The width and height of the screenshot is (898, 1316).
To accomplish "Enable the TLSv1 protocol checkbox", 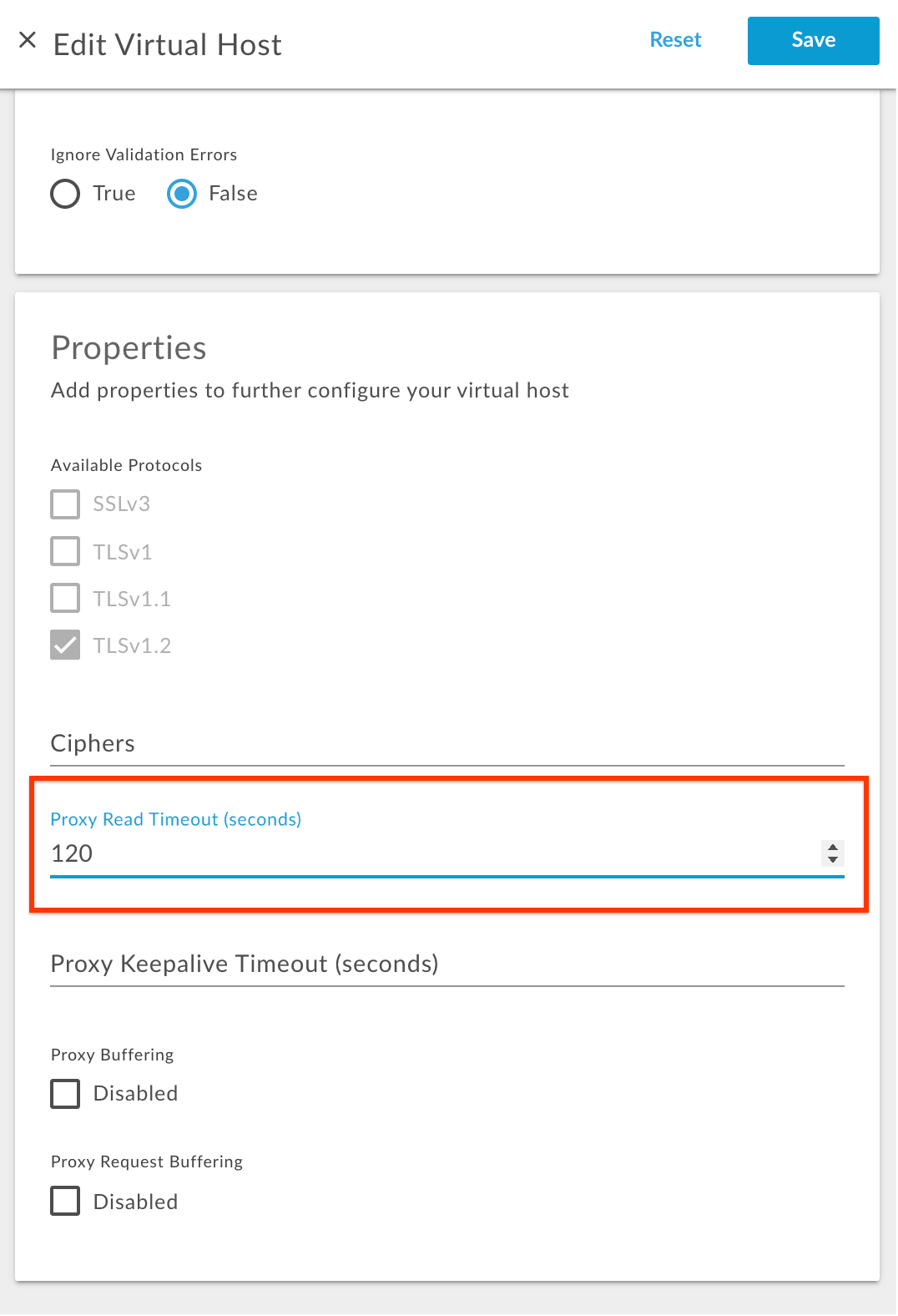I will click(64, 551).
